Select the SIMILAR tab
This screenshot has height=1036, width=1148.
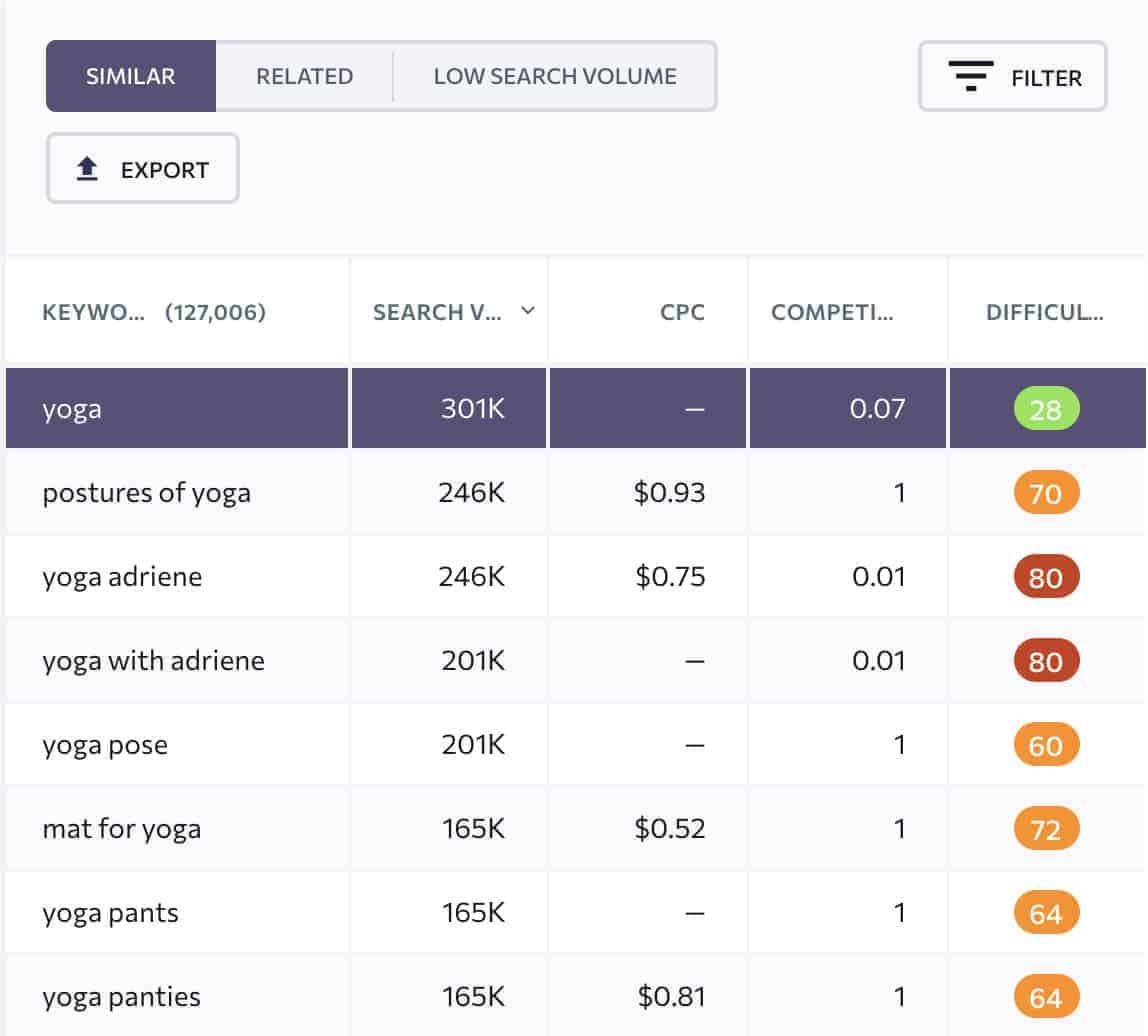pos(131,76)
